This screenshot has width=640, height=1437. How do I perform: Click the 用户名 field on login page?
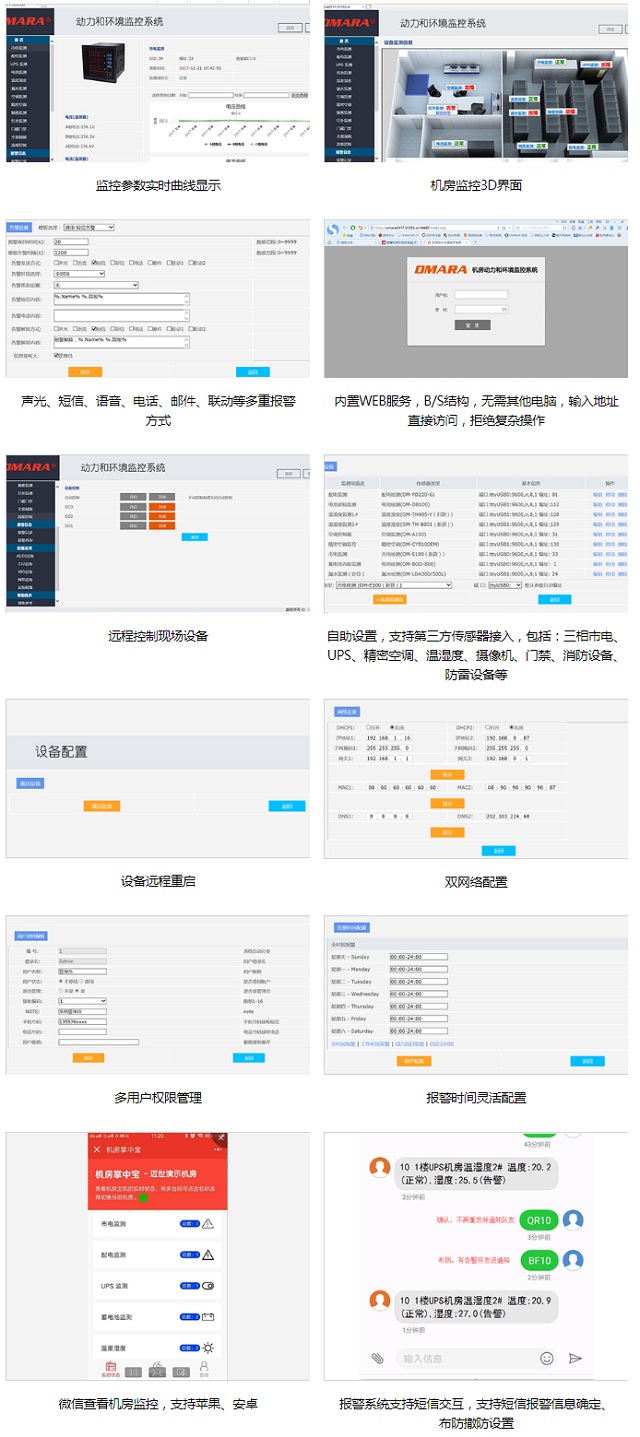(x=481, y=294)
